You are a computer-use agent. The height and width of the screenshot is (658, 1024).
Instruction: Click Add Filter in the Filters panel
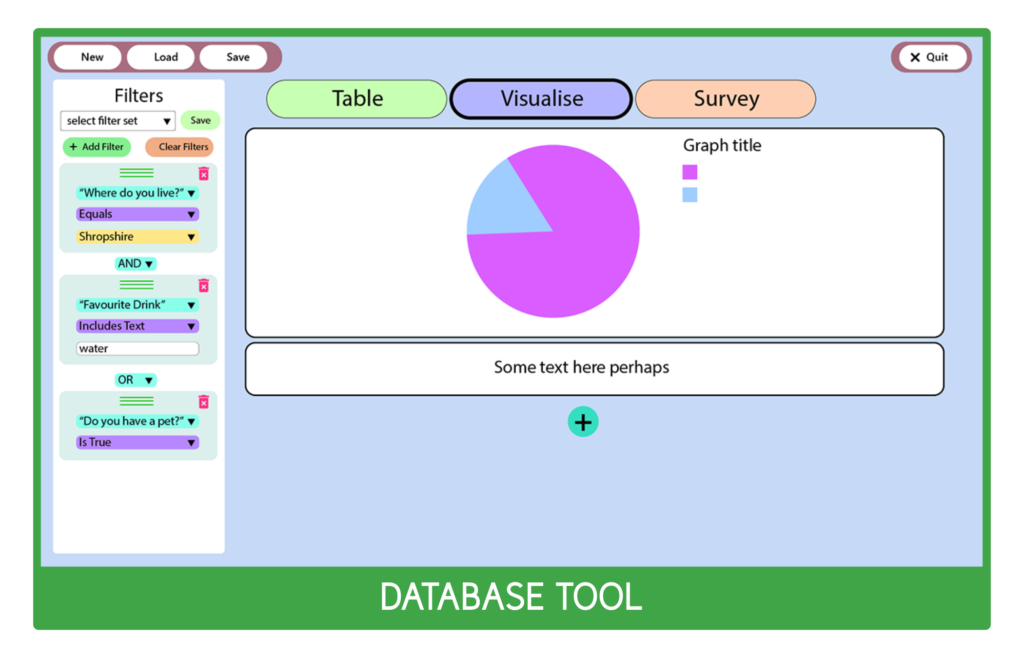pyautogui.click(x=96, y=147)
